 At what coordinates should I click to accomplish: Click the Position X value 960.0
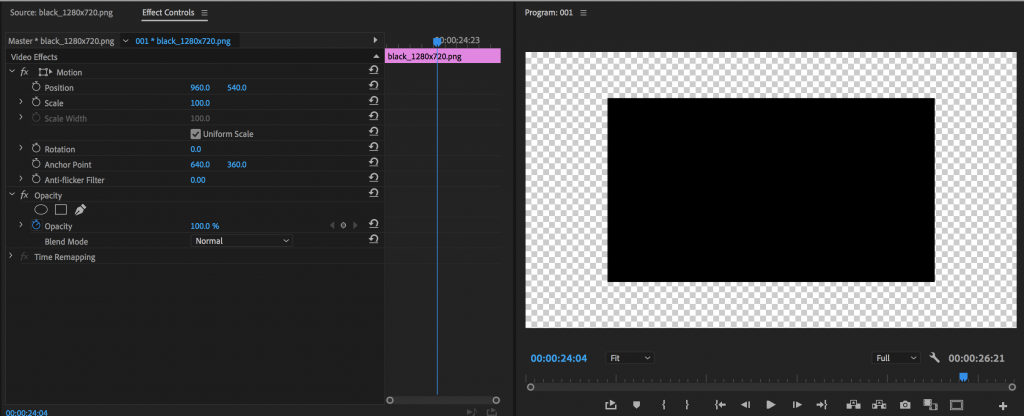[200, 88]
